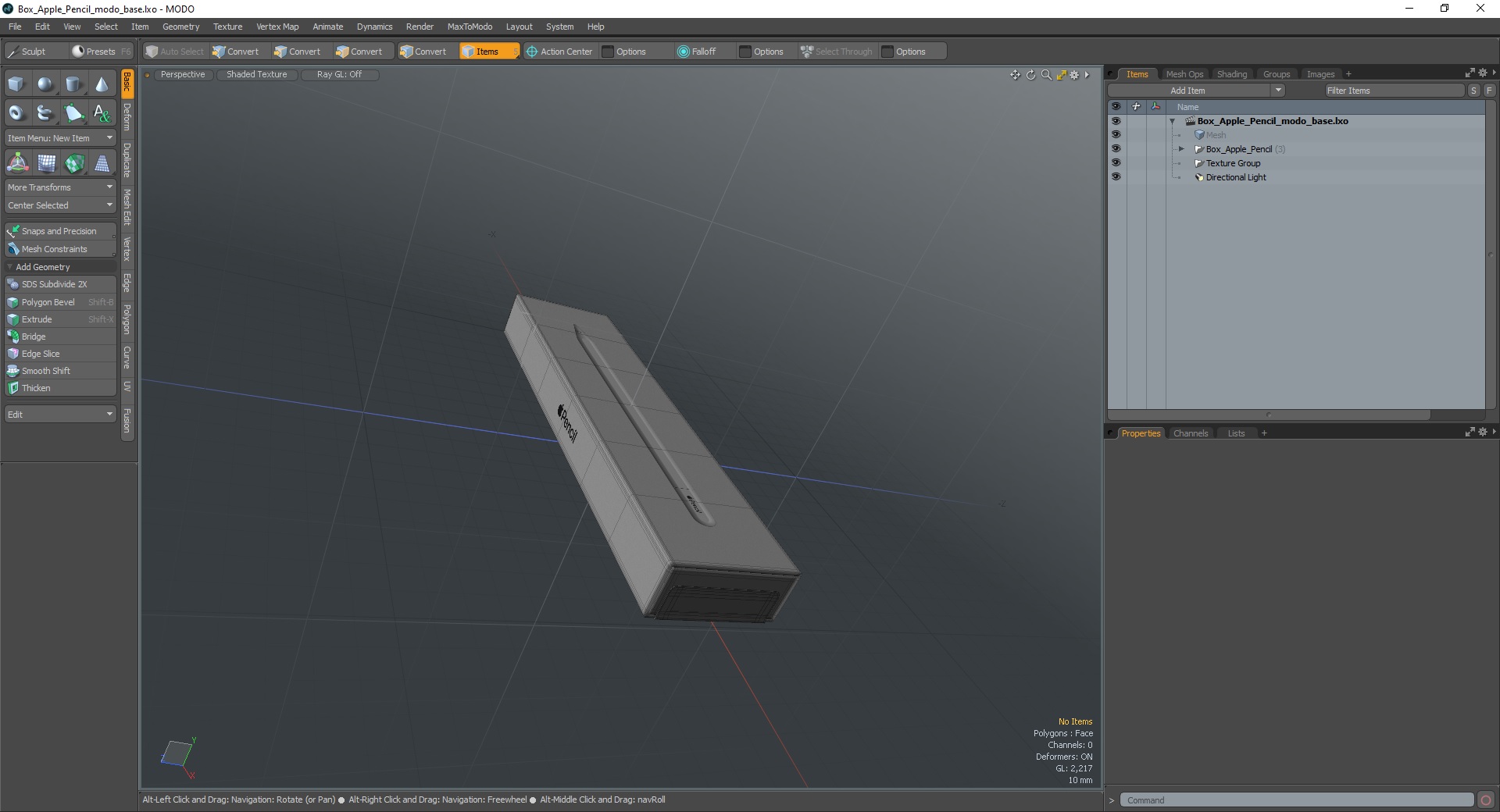Screen dimensions: 1500x812
Task: Add a new tab with plus next to Images
Action: [1348, 74]
